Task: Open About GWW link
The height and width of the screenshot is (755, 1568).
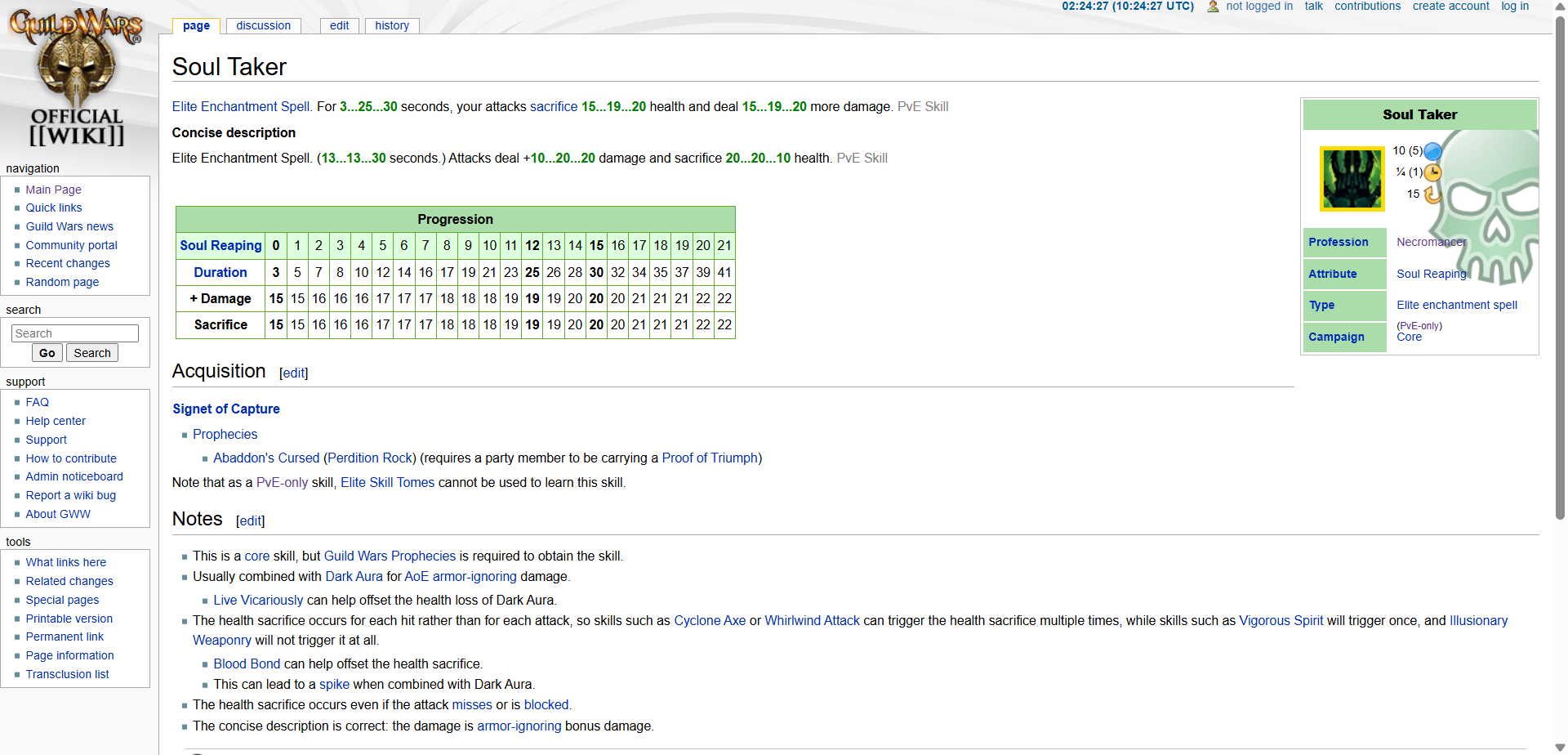Action: [58, 514]
